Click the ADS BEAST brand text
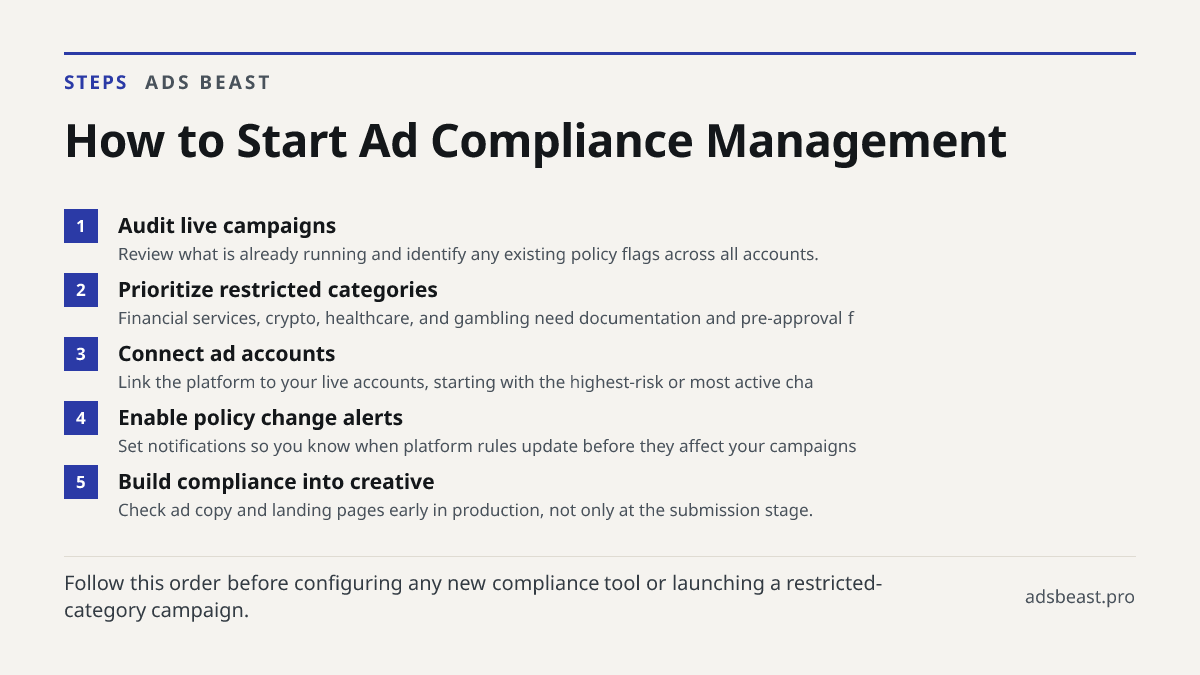Viewport: 1200px width, 675px height. coord(208,83)
